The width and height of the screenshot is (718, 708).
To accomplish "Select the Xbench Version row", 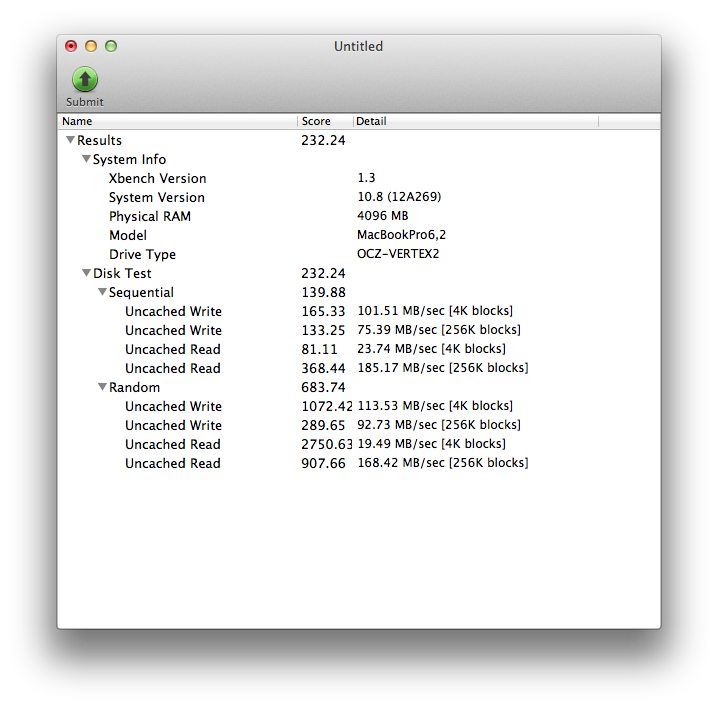I will click(x=359, y=178).
